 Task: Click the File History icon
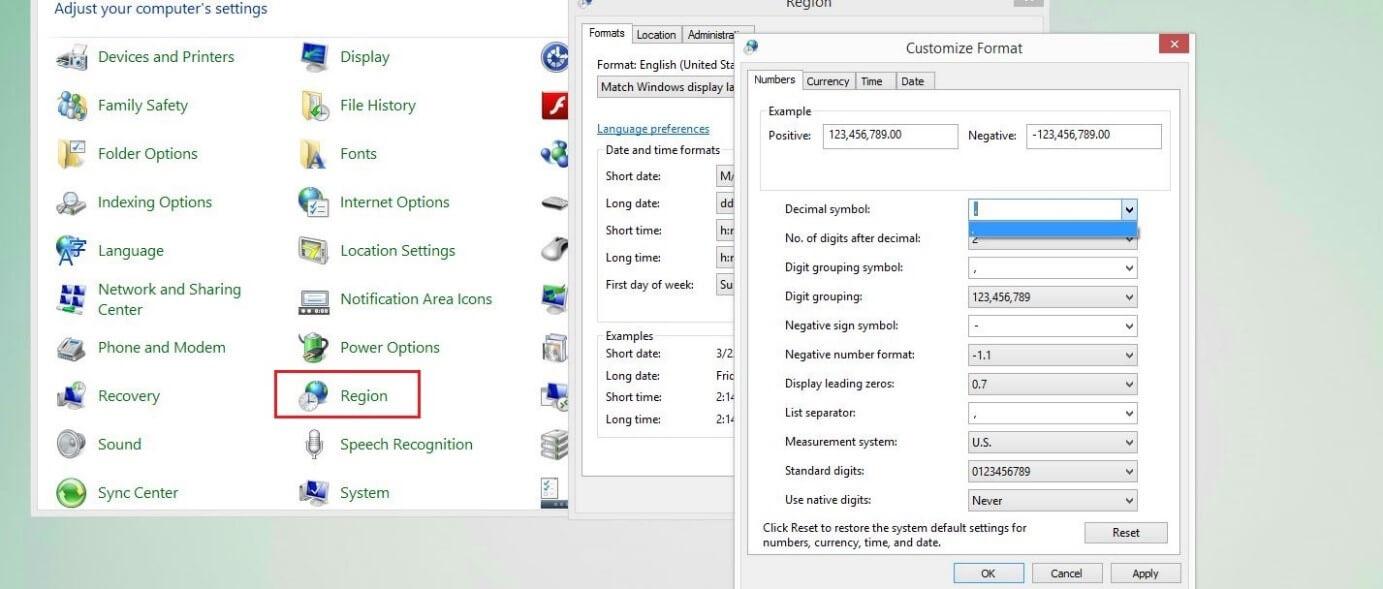point(313,106)
